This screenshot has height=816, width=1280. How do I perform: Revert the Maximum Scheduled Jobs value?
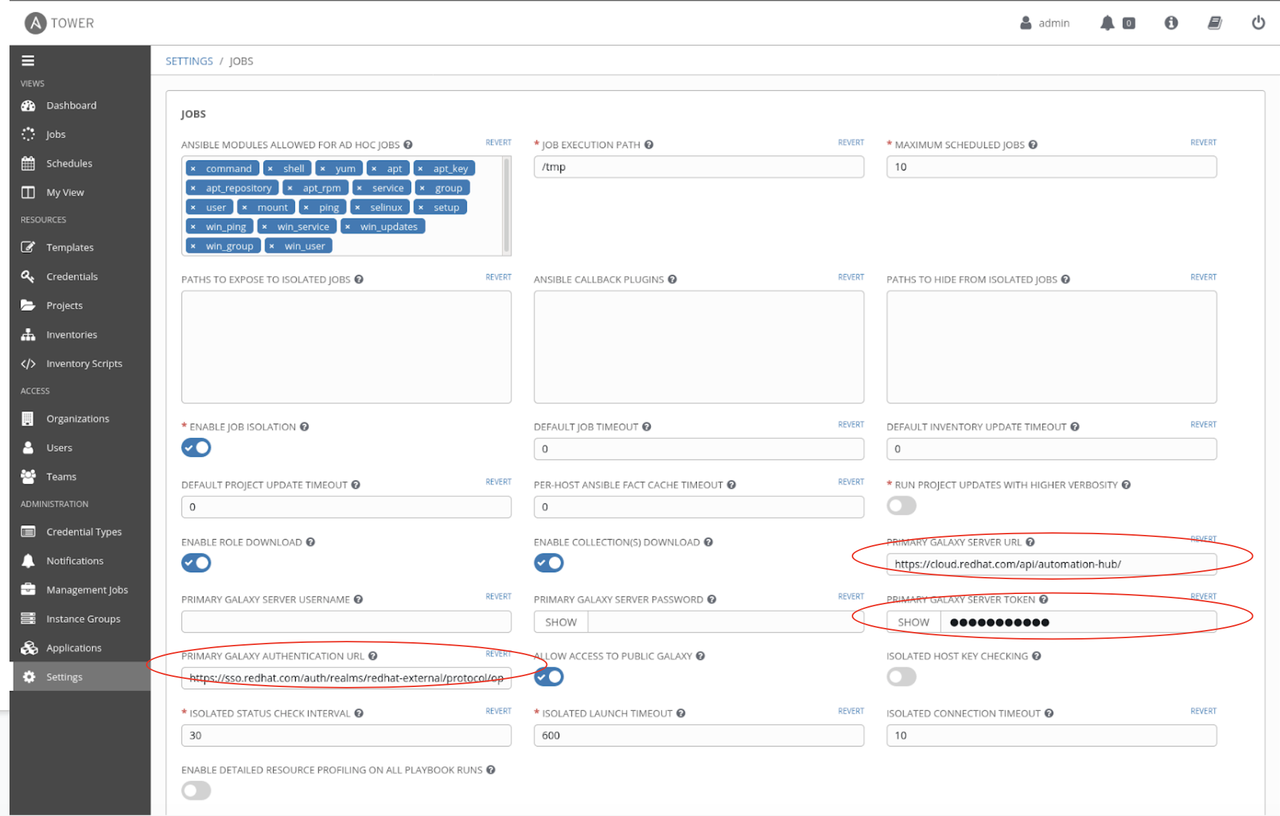point(1203,143)
